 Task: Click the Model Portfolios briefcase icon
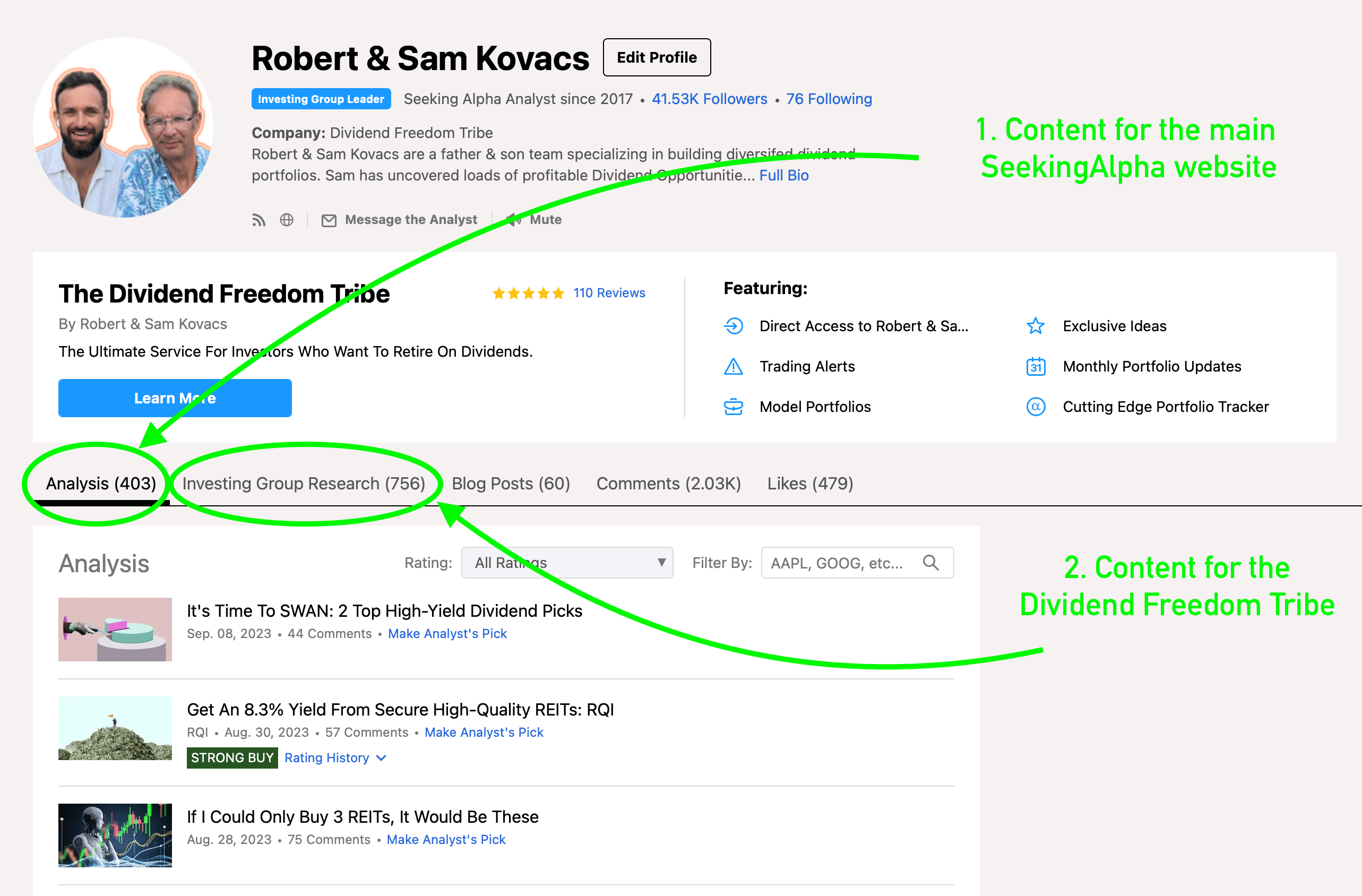(734, 406)
